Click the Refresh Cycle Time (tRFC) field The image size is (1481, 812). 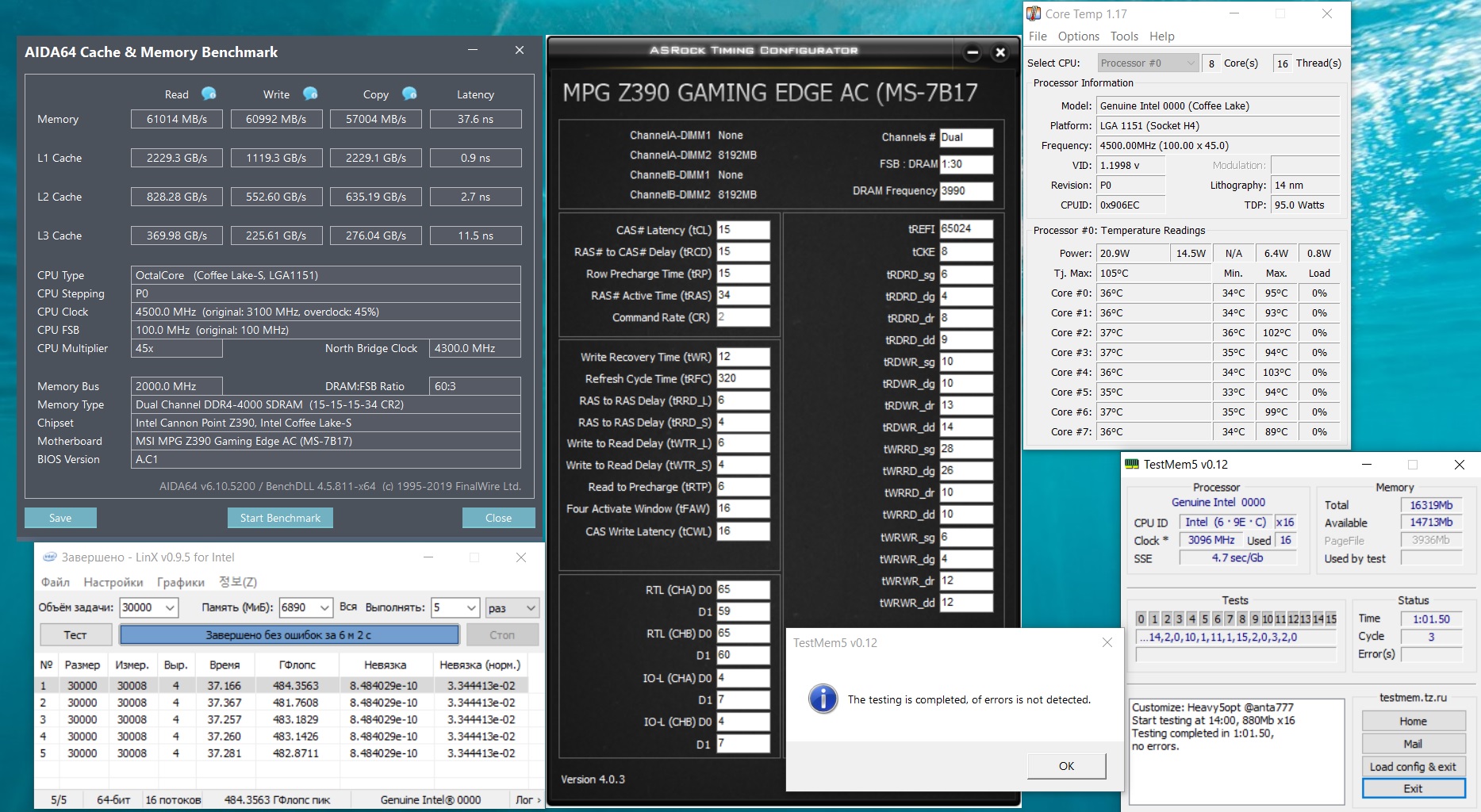[742, 378]
